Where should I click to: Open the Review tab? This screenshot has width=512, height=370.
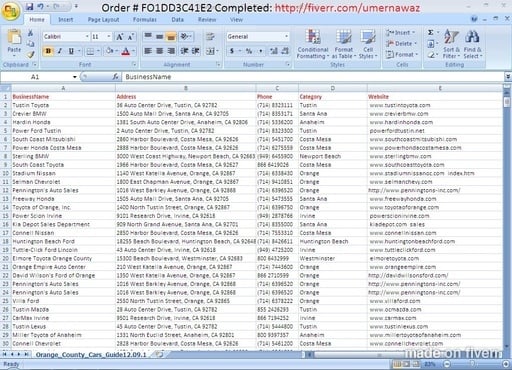click(x=207, y=20)
